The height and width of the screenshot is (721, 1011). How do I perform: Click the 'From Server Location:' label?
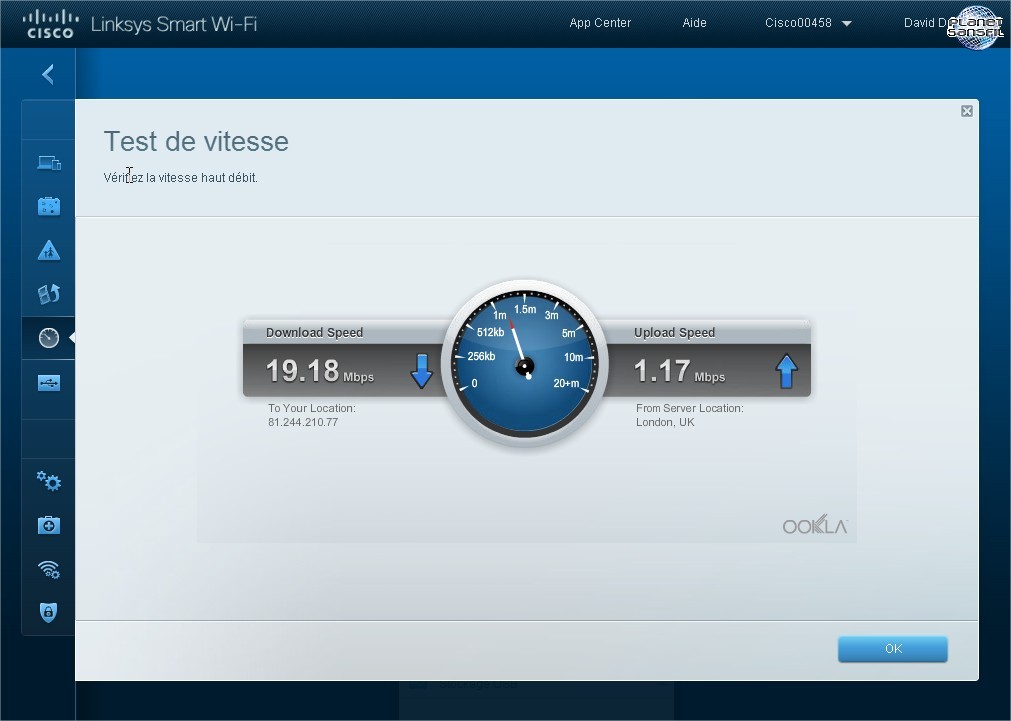pyautogui.click(x=690, y=408)
